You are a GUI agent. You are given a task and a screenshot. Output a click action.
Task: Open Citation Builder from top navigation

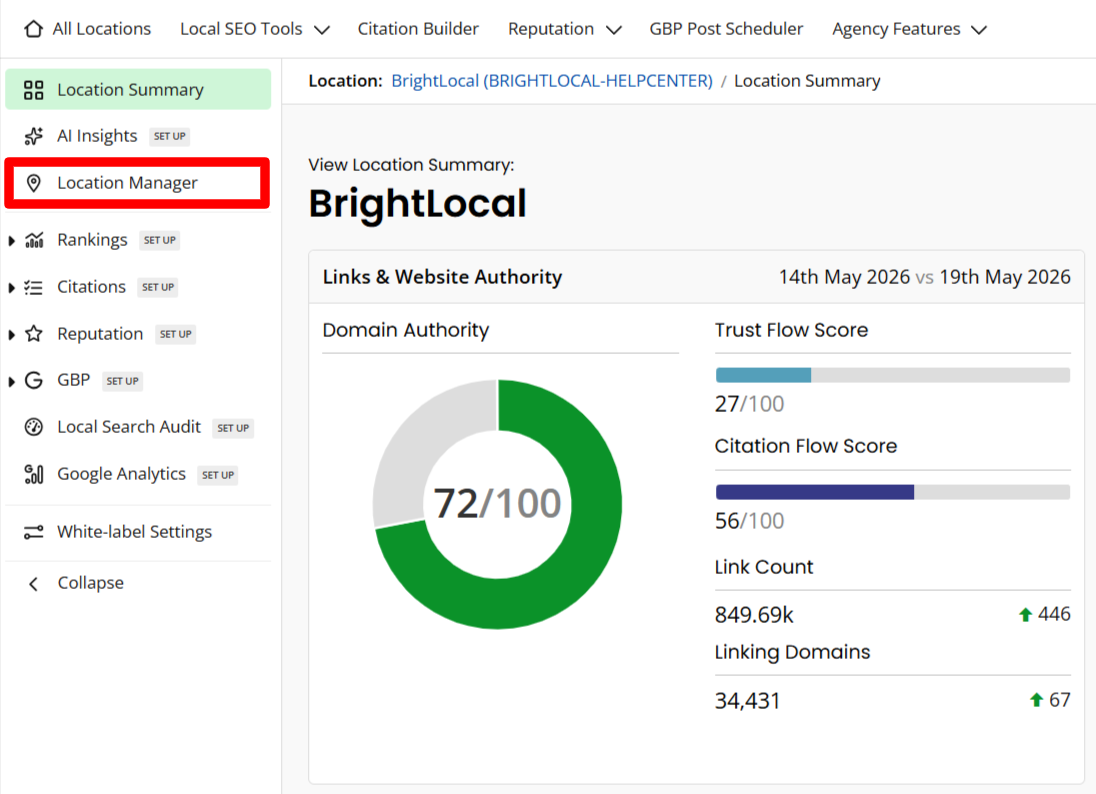pos(418,29)
